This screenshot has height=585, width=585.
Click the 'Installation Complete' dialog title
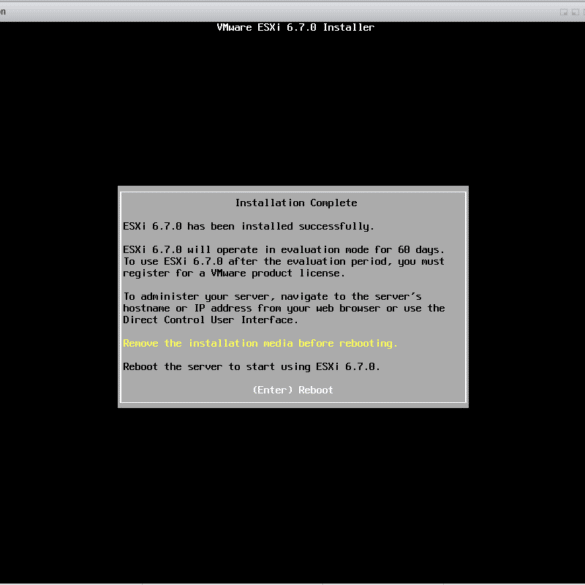point(296,203)
